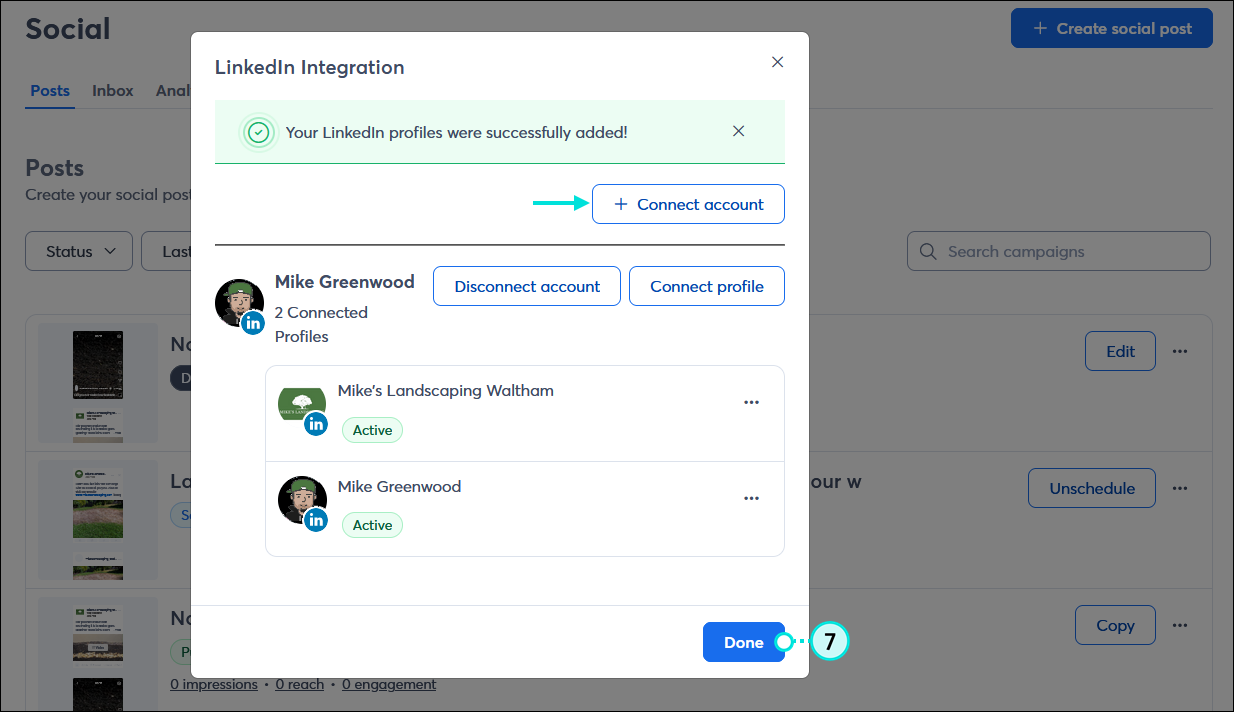Screen dimensions: 1234x712
Task: Click LinkedIn badge on Mike Greenwood profile row
Action: [316, 519]
